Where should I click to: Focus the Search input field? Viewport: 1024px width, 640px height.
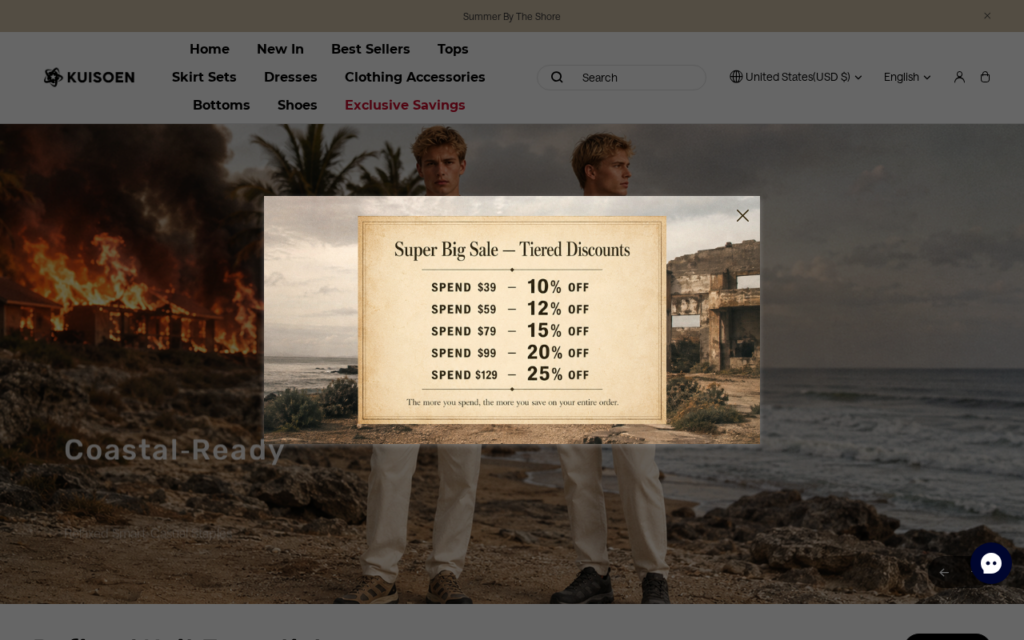click(621, 77)
